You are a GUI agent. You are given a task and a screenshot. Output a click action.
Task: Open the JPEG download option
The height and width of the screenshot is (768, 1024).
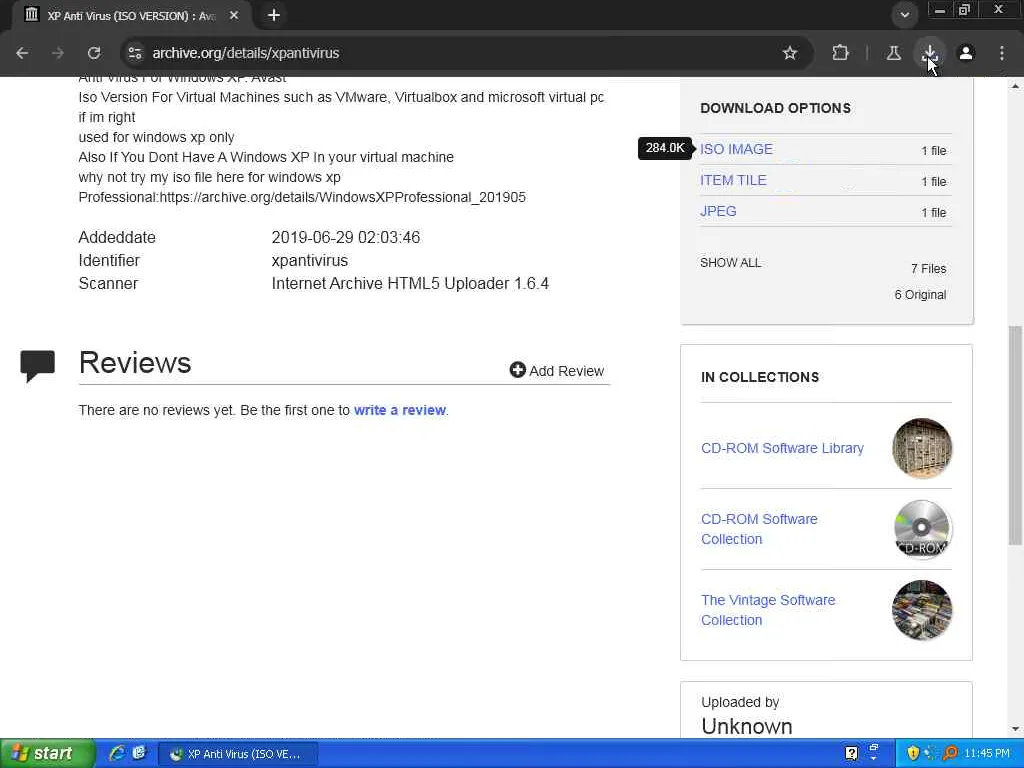pyautogui.click(x=718, y=211)
